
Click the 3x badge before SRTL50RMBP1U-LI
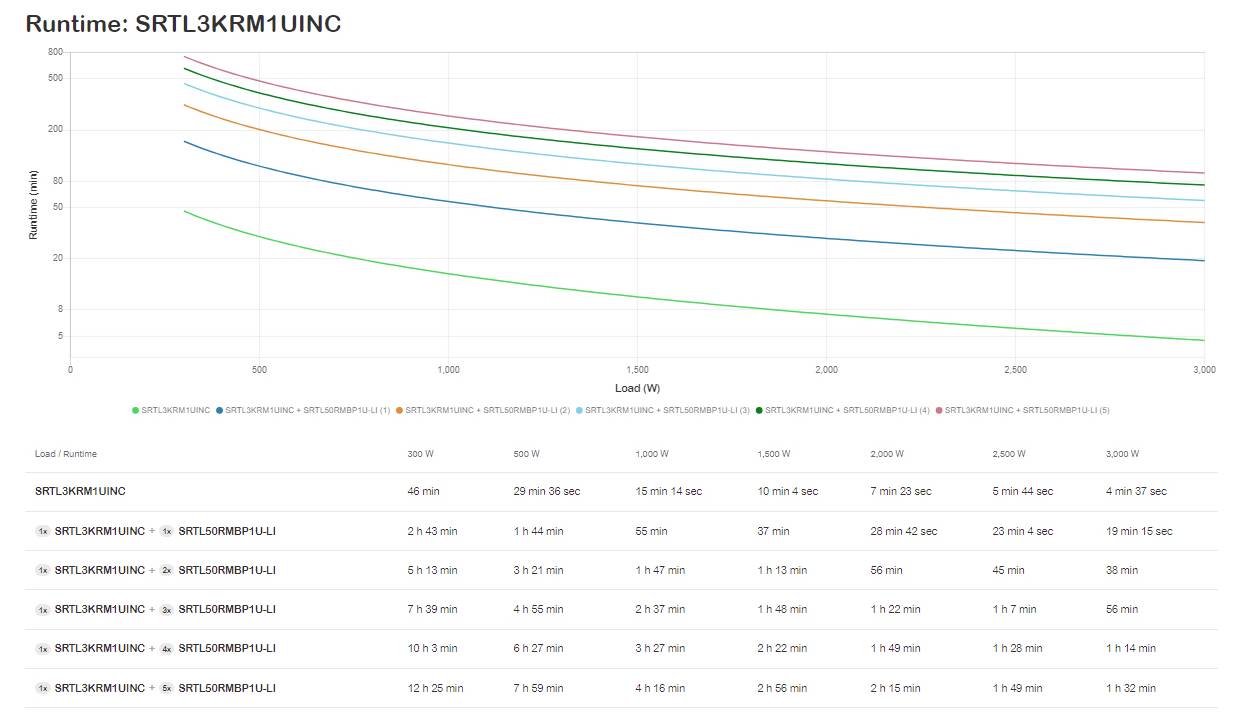pyautogui.click(x=167, y=609)
